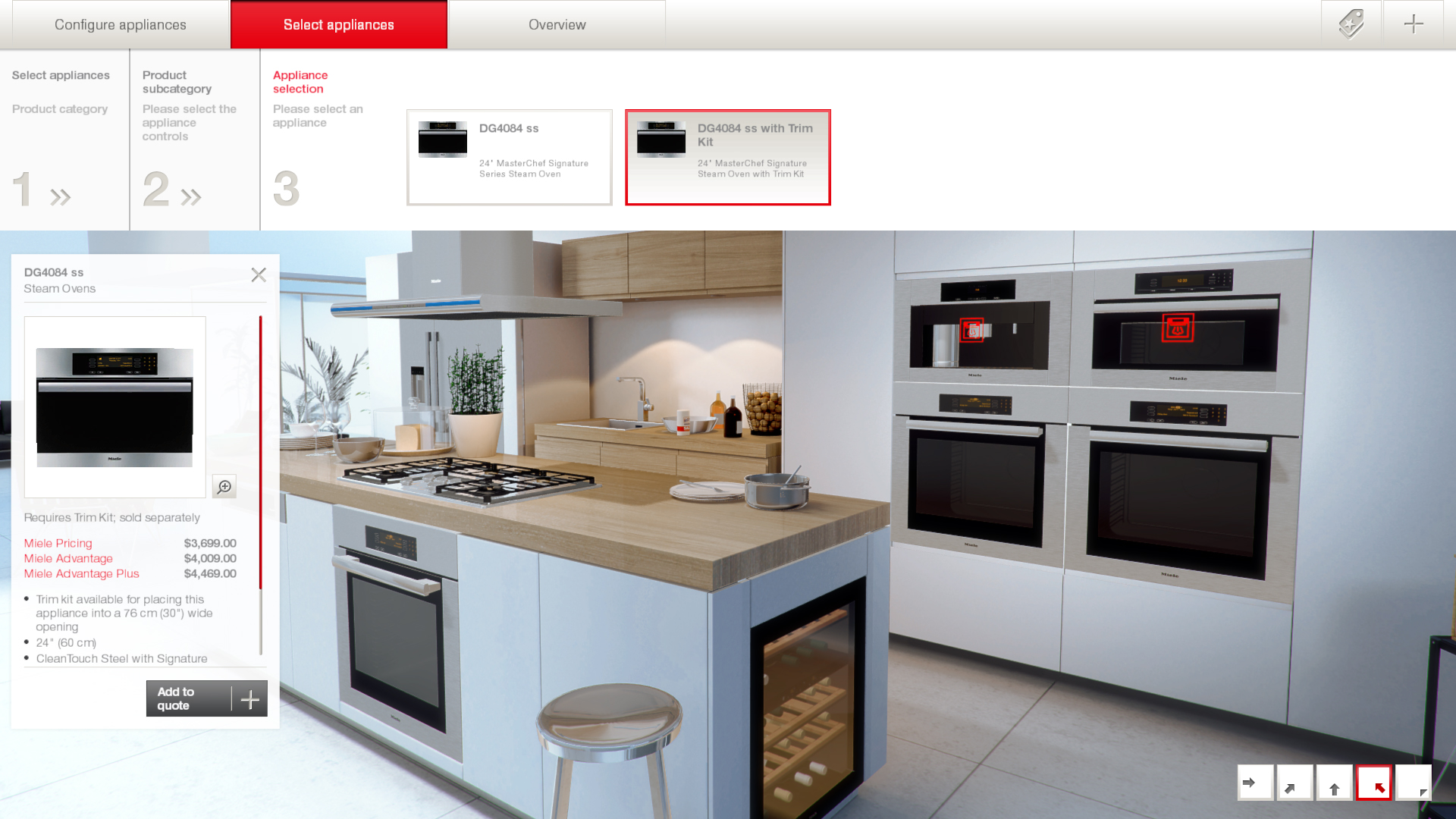The image size is (1456, 819).
Task: Select the Overview tab
Action: (557, 24)
